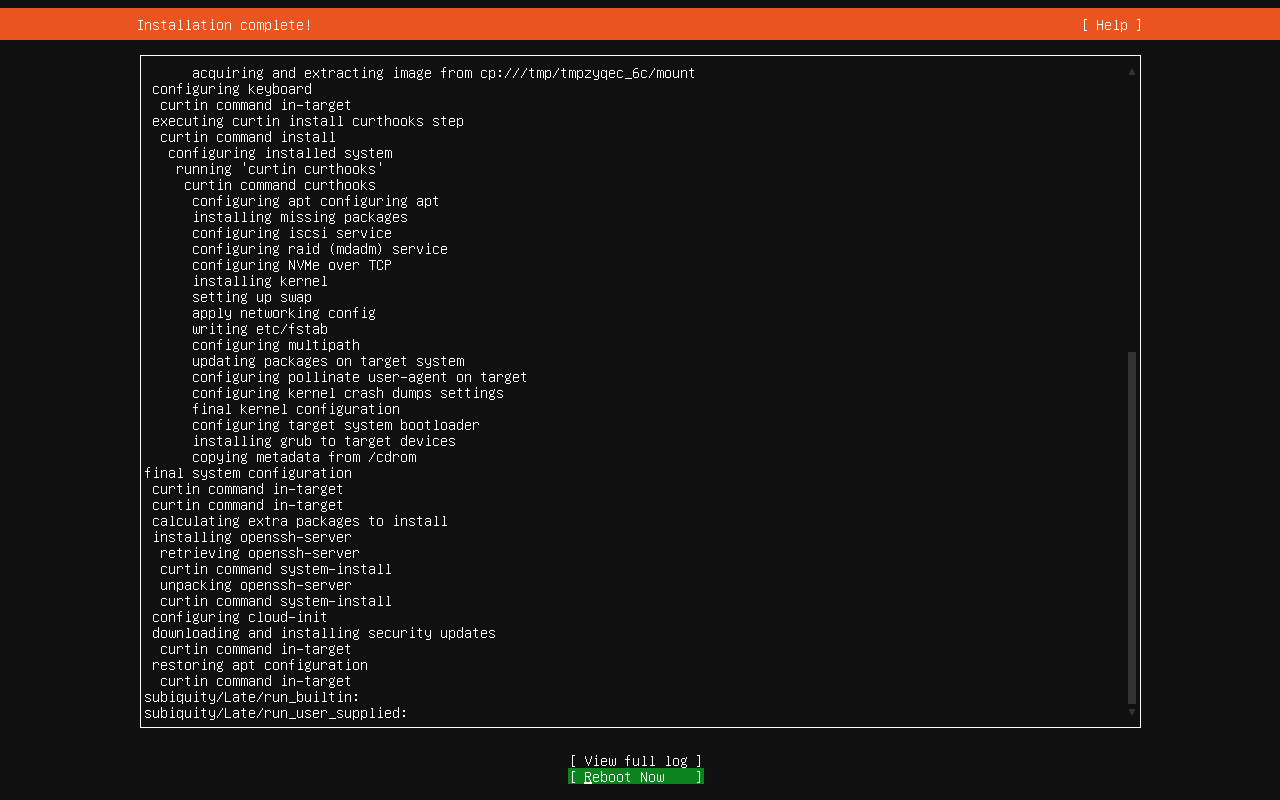Image resolution: width=1280 pixels, height=800 pixels.
Task: Open View full log
Action: pos(636,761)
